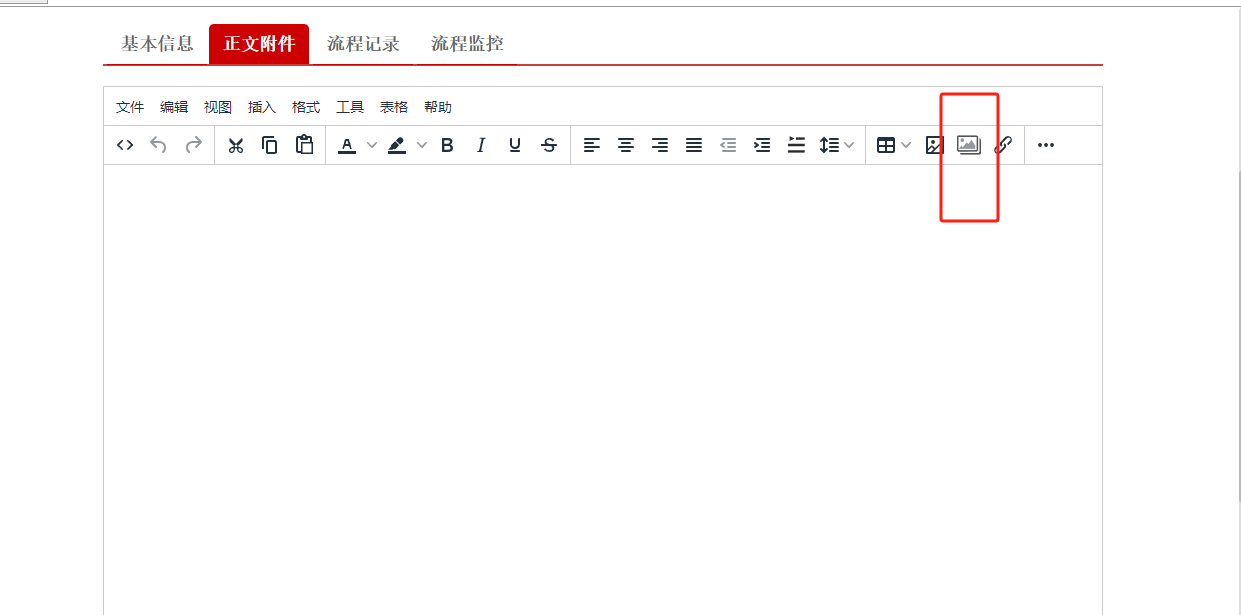1241x615 pixels.
Task: Align text right
Action: (660, 145)
